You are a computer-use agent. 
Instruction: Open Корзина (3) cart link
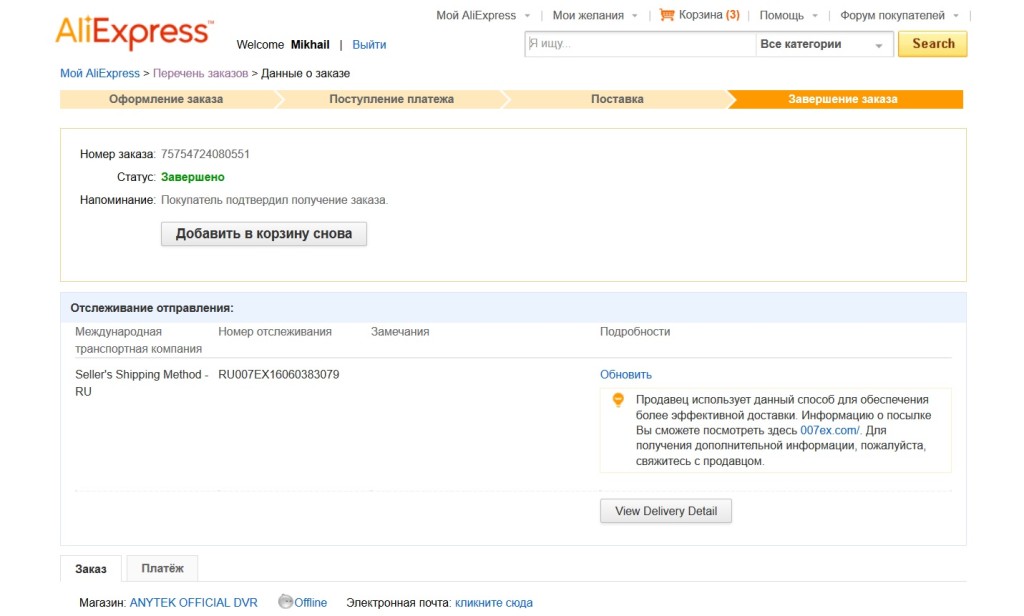[709, 14]
